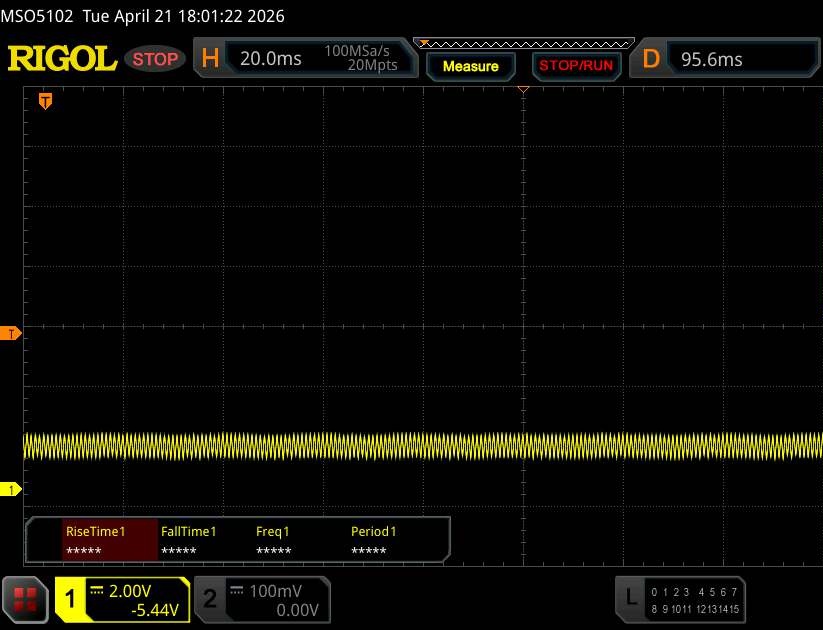Image resolution: width=823 pixels, height=630 pixels.
Task: Toggle the channel 1 label
Action: tap(70, 599)
